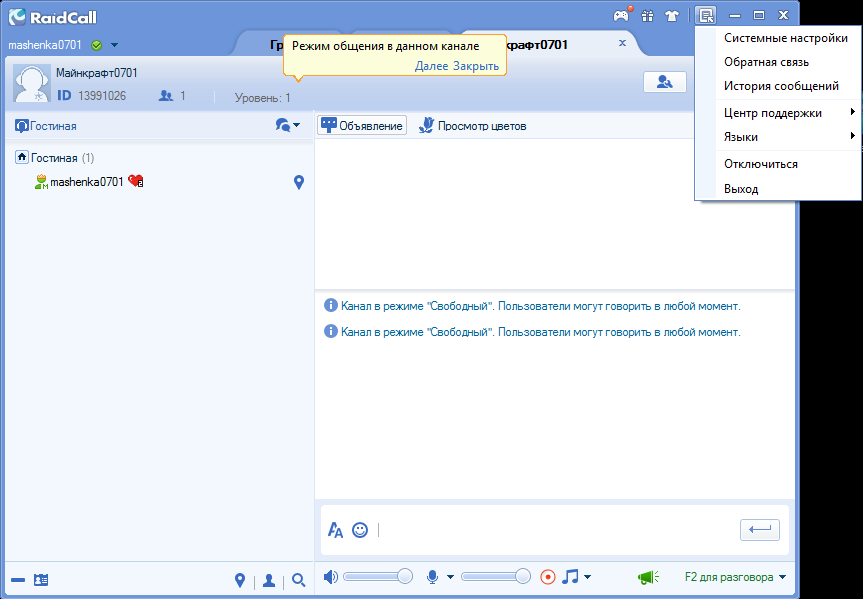Open the game center gamepad icon
The width and height of the screenshot is (863, 599).
[621, 15]
